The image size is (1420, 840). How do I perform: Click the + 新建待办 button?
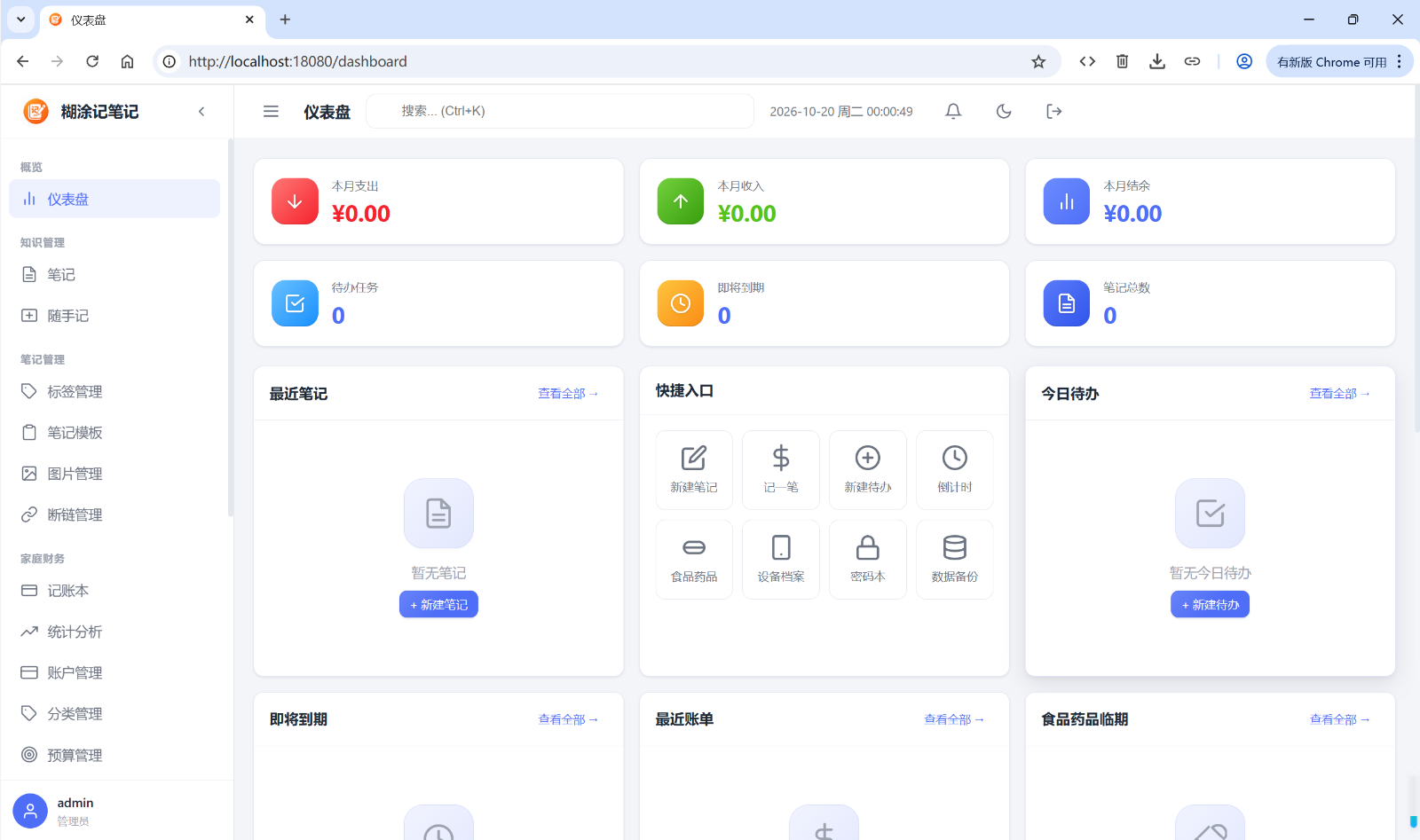(x=1210, y=604)
